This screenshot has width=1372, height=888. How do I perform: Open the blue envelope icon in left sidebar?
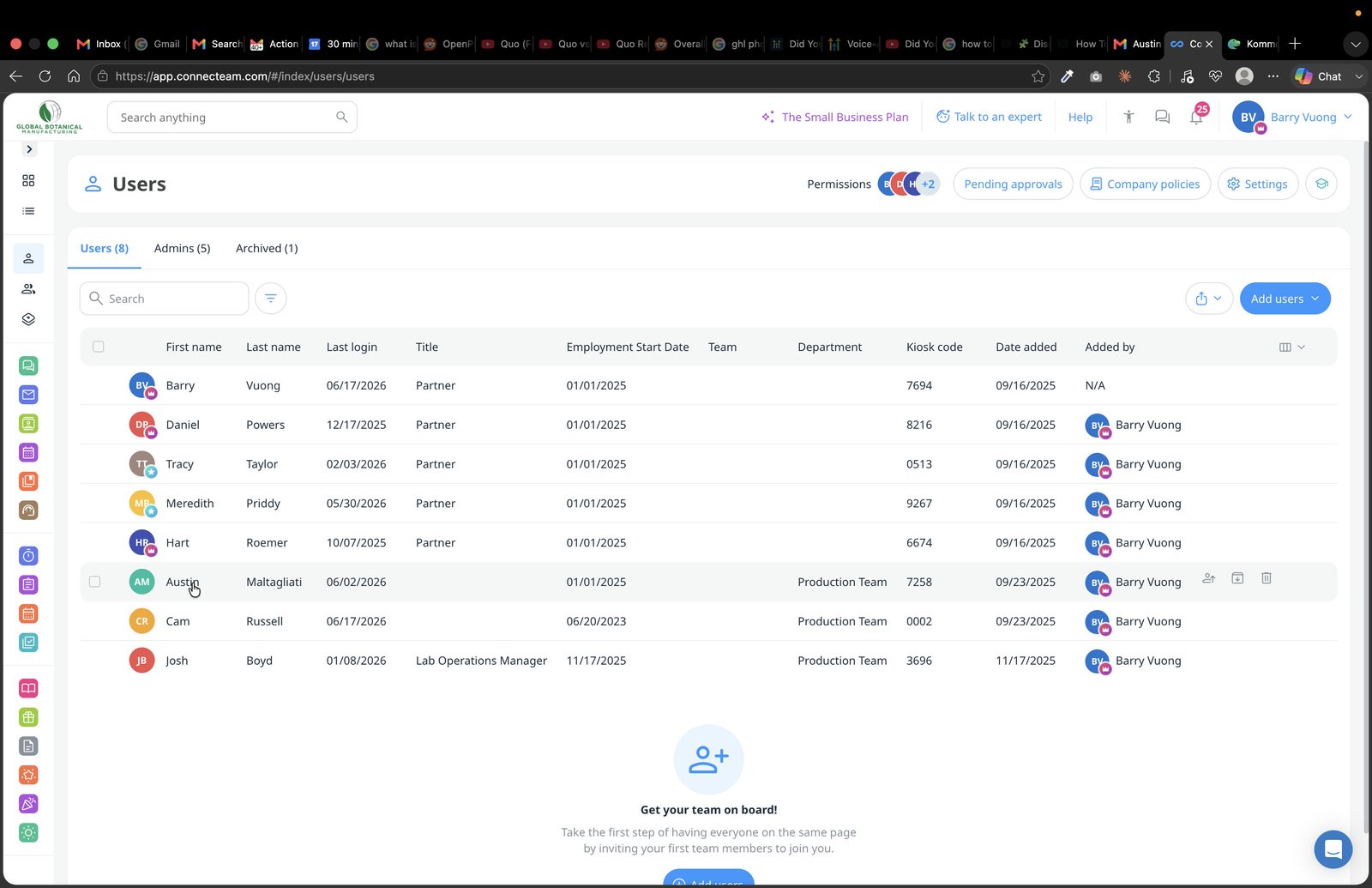[28, 395]
